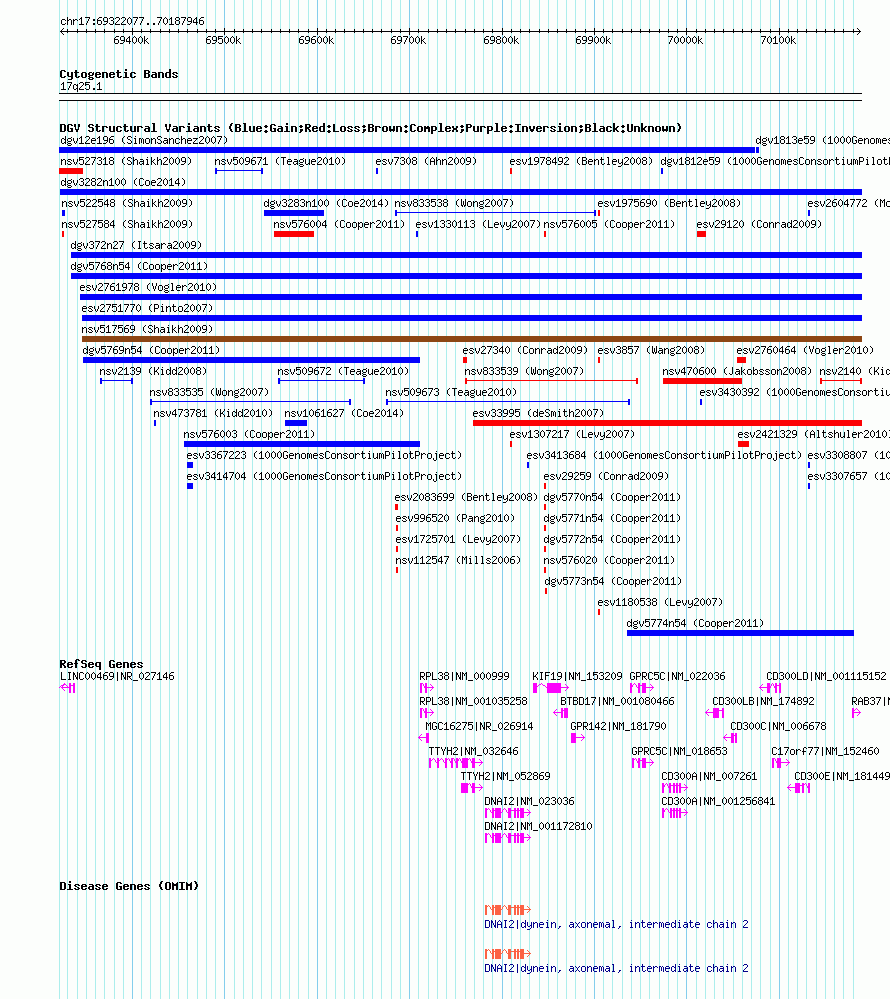Viewport: 890px width, 999px height.
Task: Select the nsv527318 red loss bar
Action: [x=71, y=171]
